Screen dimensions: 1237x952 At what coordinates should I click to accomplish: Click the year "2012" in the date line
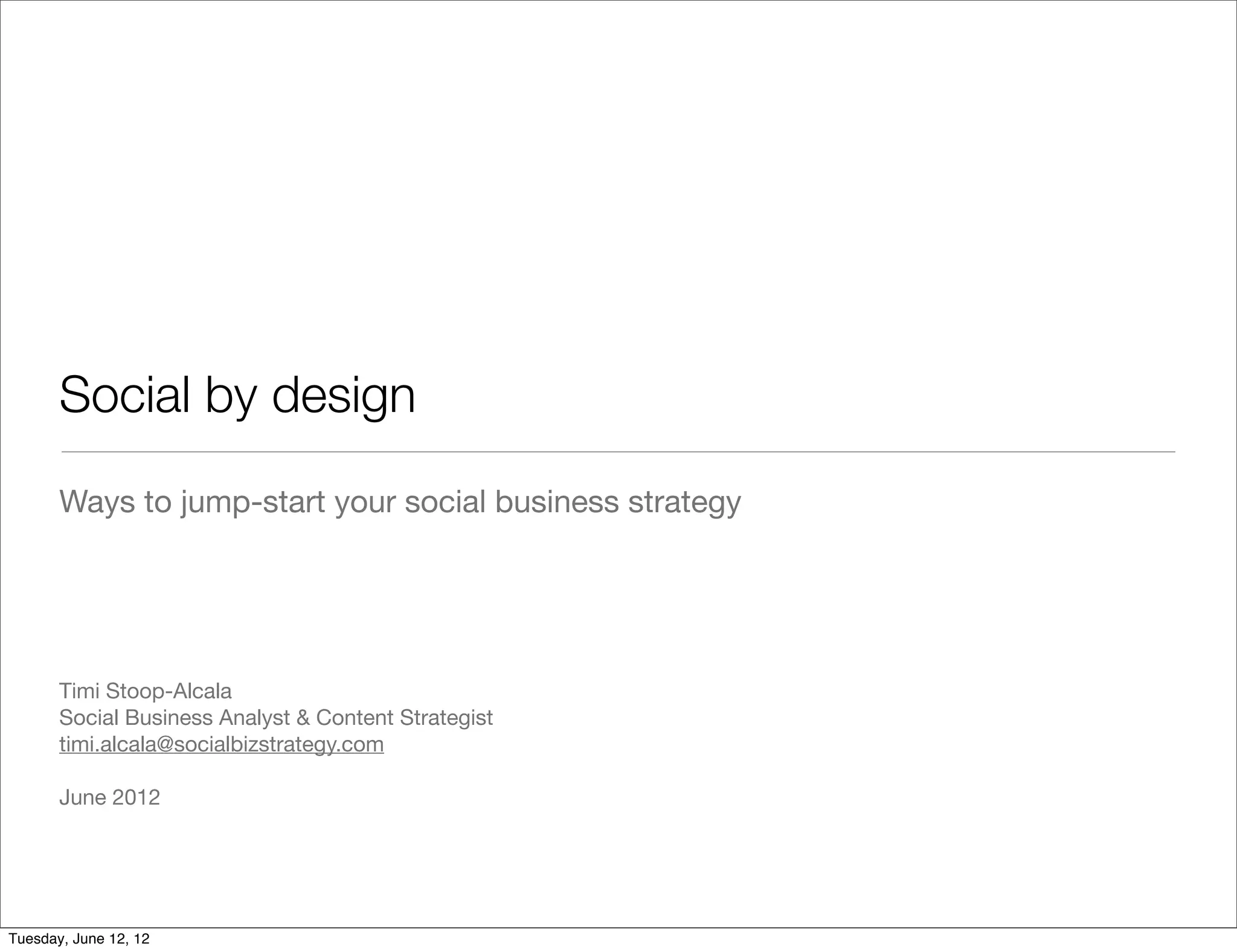pyautogui.click(x=136, y=797)
